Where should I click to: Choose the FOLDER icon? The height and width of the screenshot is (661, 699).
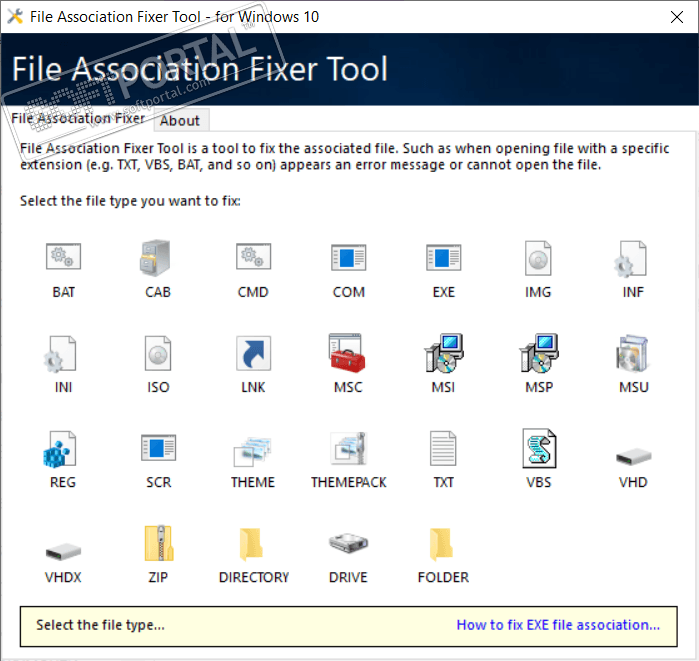(441, 544)
